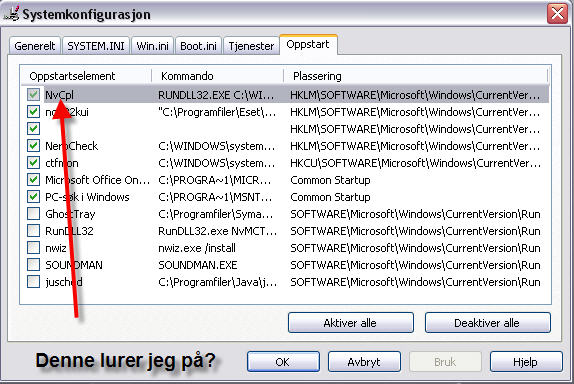Click Common Startup for Microsoft Office row
Screen dimensions: 574x384
click(x=330, y=180)
